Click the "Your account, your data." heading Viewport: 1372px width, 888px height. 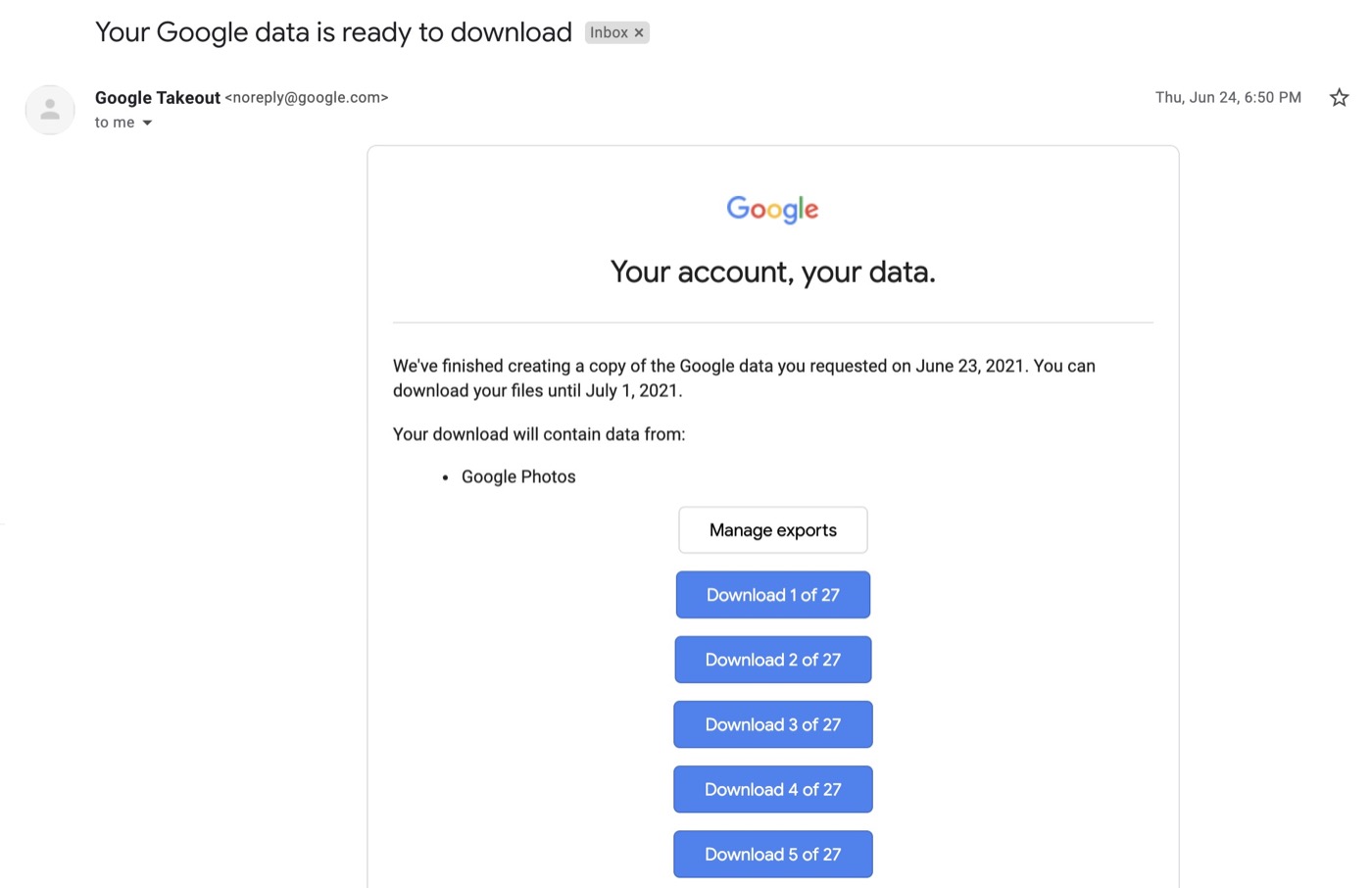772,271
